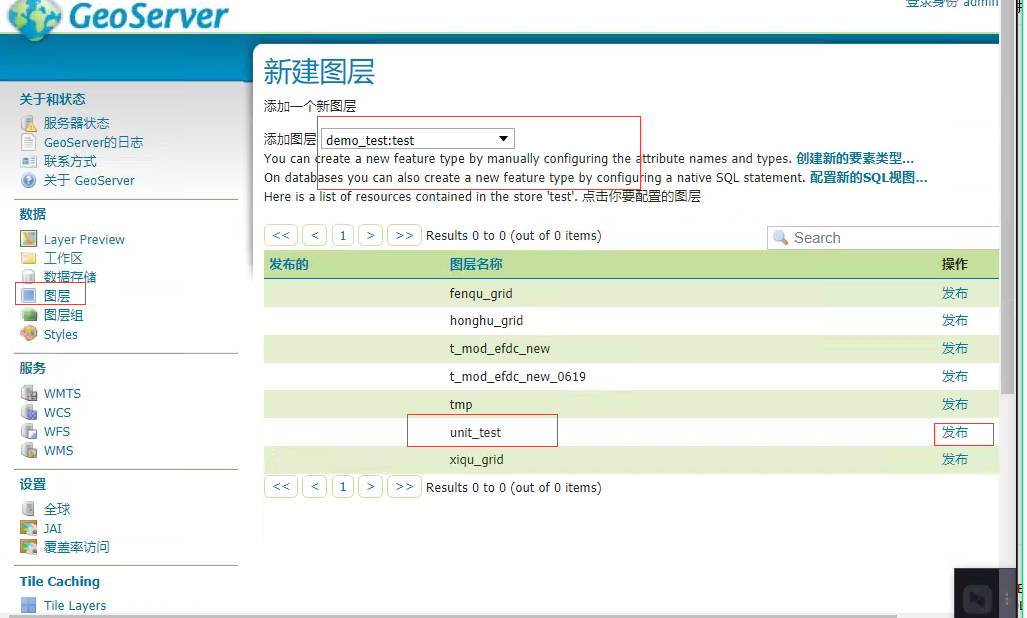Screen dimensions: 1027x618
Task: Click the GeoServer log document icon
Action: click(x=29, y=142)
